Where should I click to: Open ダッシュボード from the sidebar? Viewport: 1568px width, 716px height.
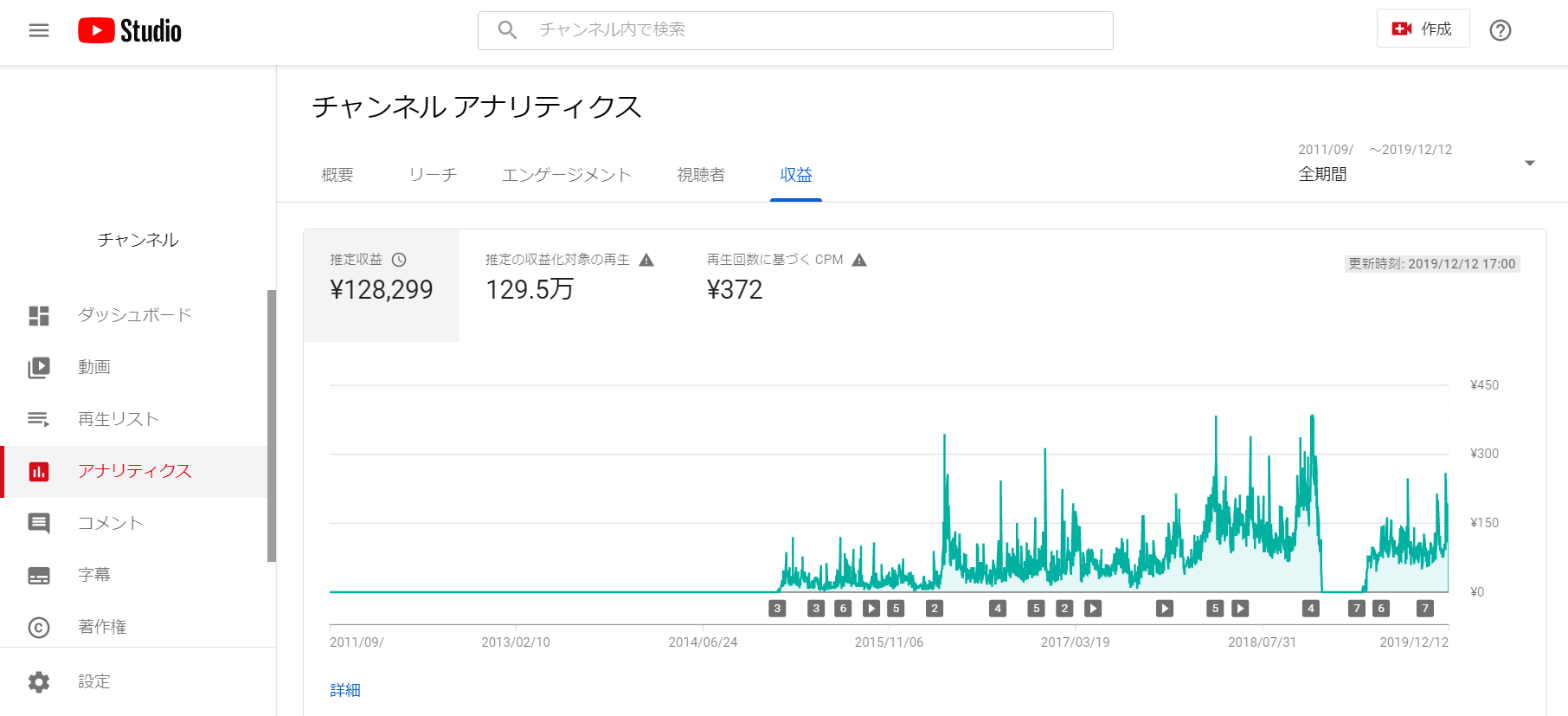click(x=134, y=315)
